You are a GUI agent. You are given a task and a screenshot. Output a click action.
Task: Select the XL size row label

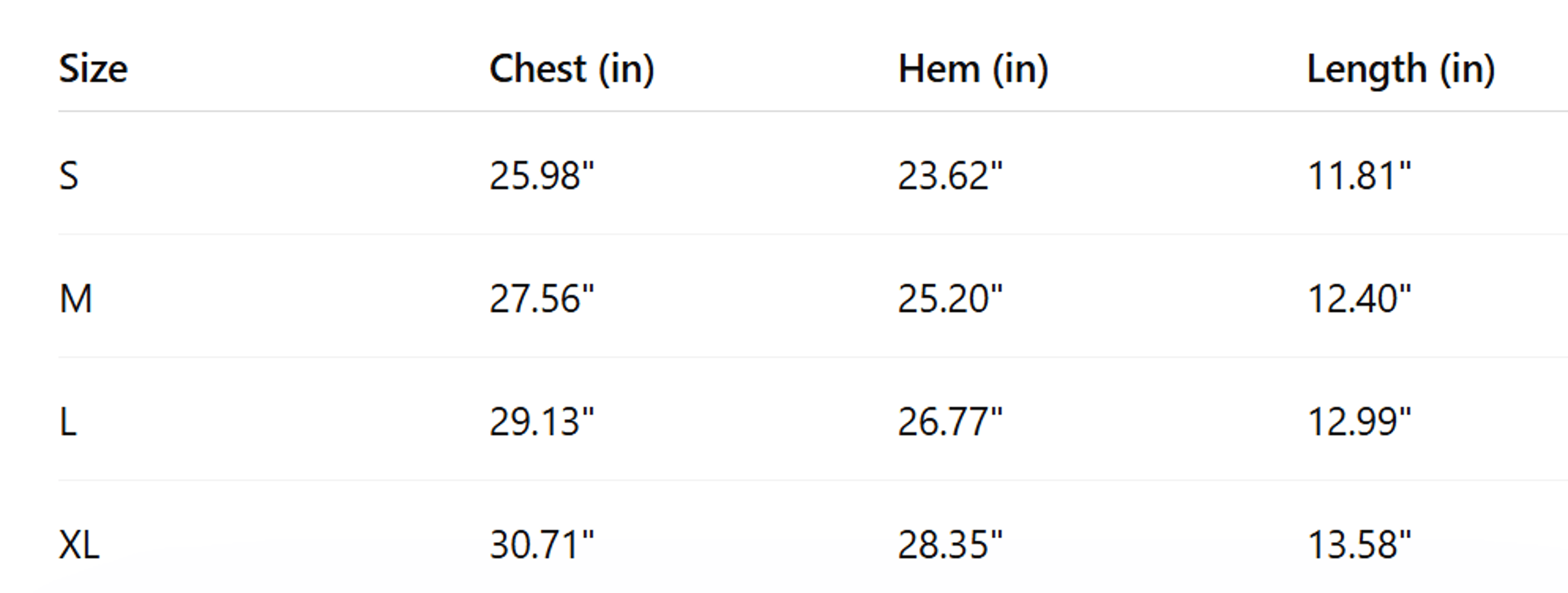coord(79,545)
